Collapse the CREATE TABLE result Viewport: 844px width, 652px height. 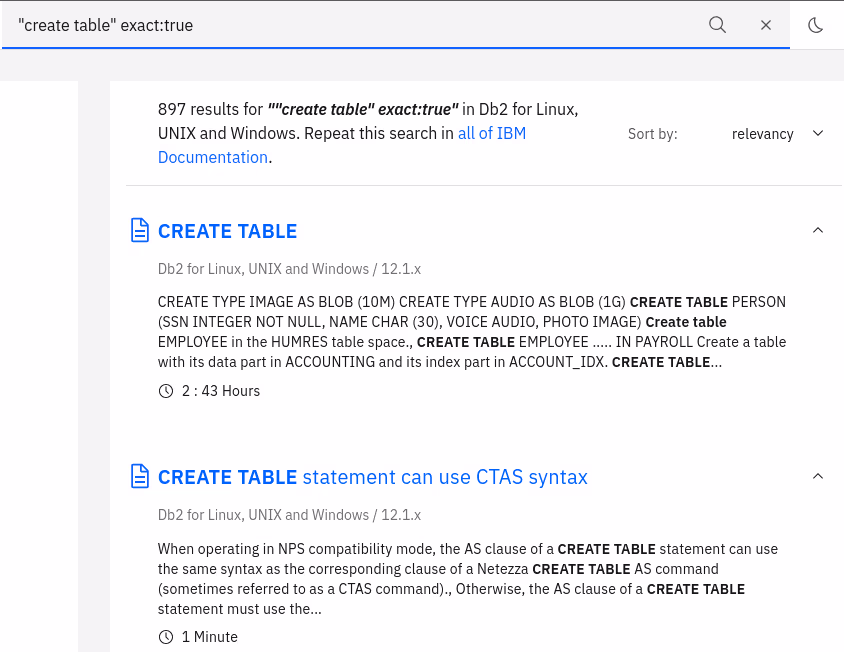point(818,230)
